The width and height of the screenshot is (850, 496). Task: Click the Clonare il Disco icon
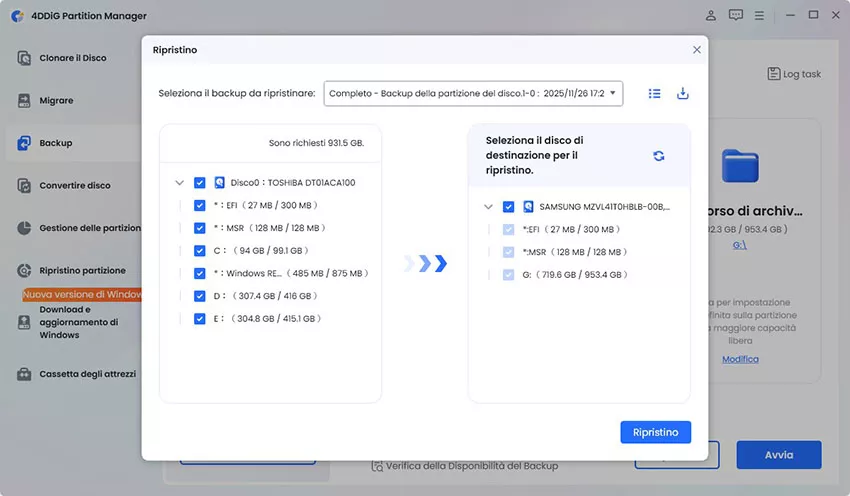click(24, 58)
